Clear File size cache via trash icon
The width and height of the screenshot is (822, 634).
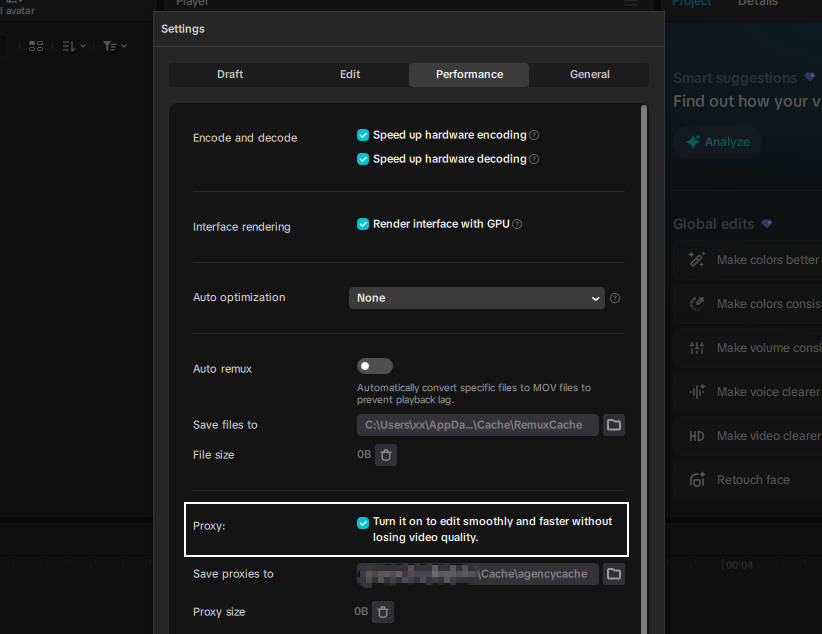click(386, 455)
